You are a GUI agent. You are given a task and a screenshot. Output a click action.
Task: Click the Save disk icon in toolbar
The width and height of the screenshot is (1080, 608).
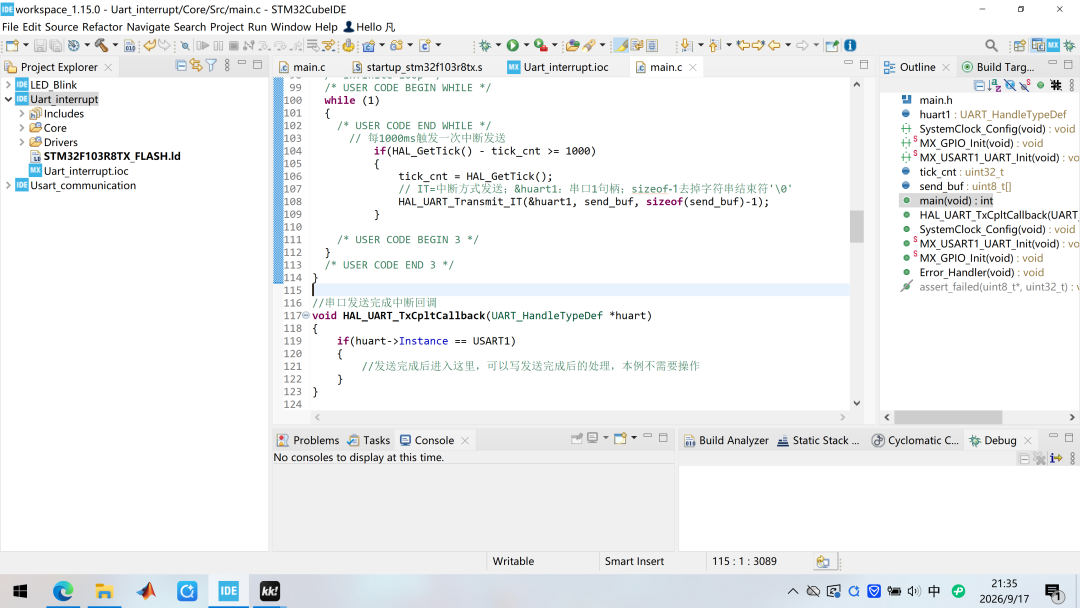(x=41, y=45)
